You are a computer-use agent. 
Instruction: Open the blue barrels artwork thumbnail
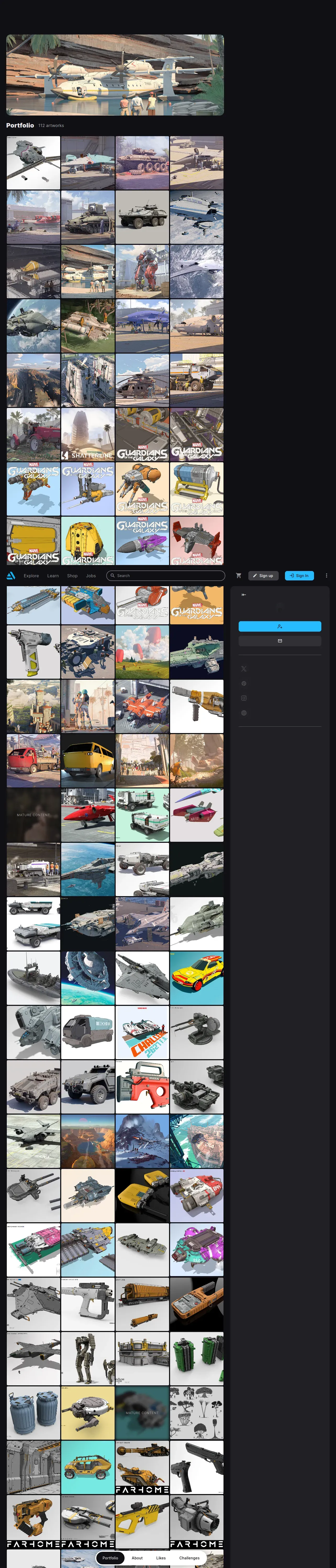point(33,1413)
